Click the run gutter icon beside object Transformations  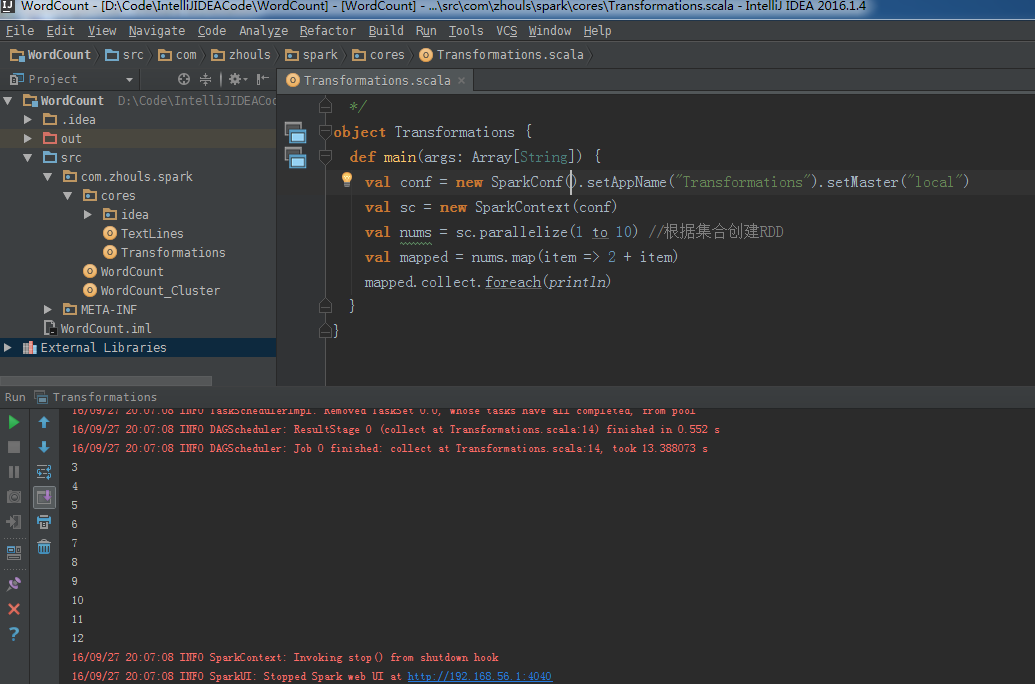(x=295, y=133)
